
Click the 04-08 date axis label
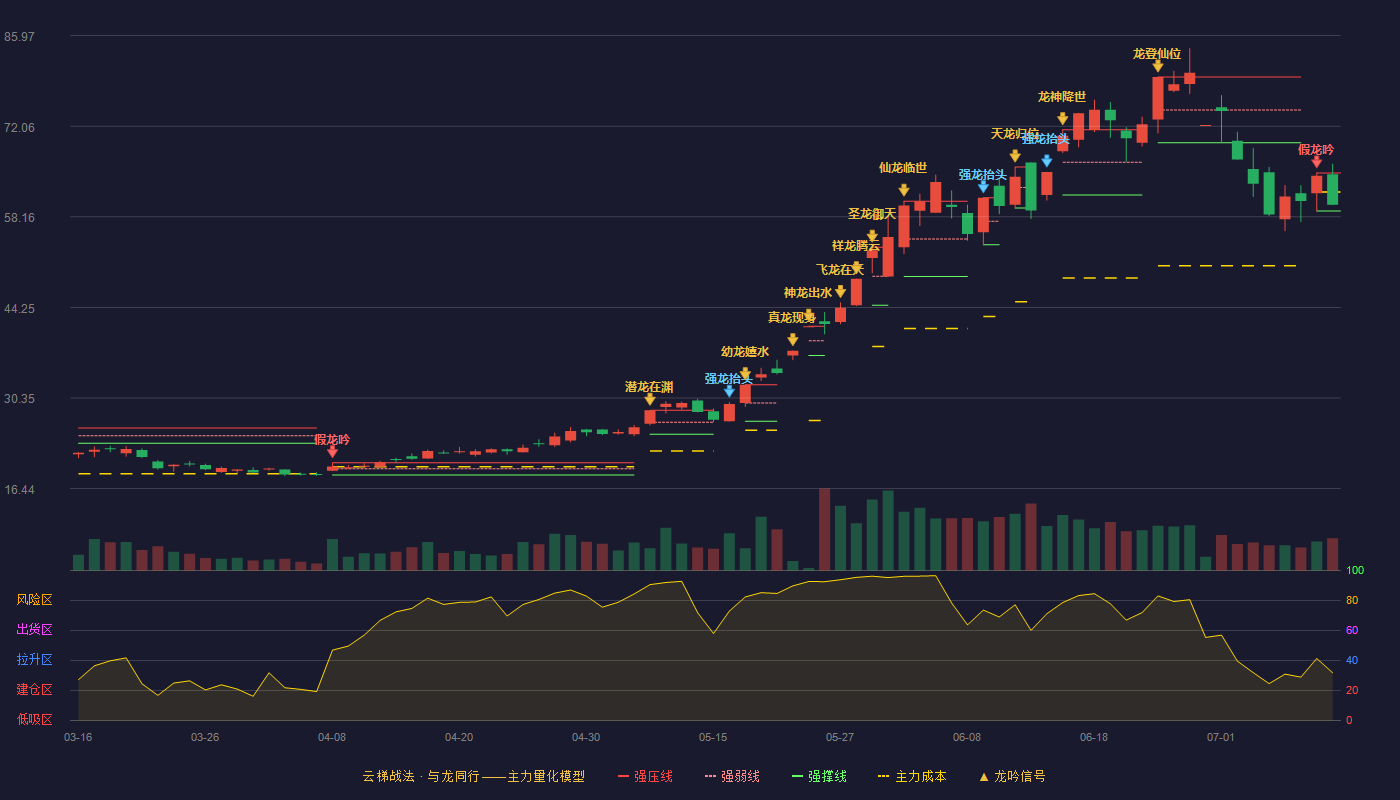click(x=332, y=737)
